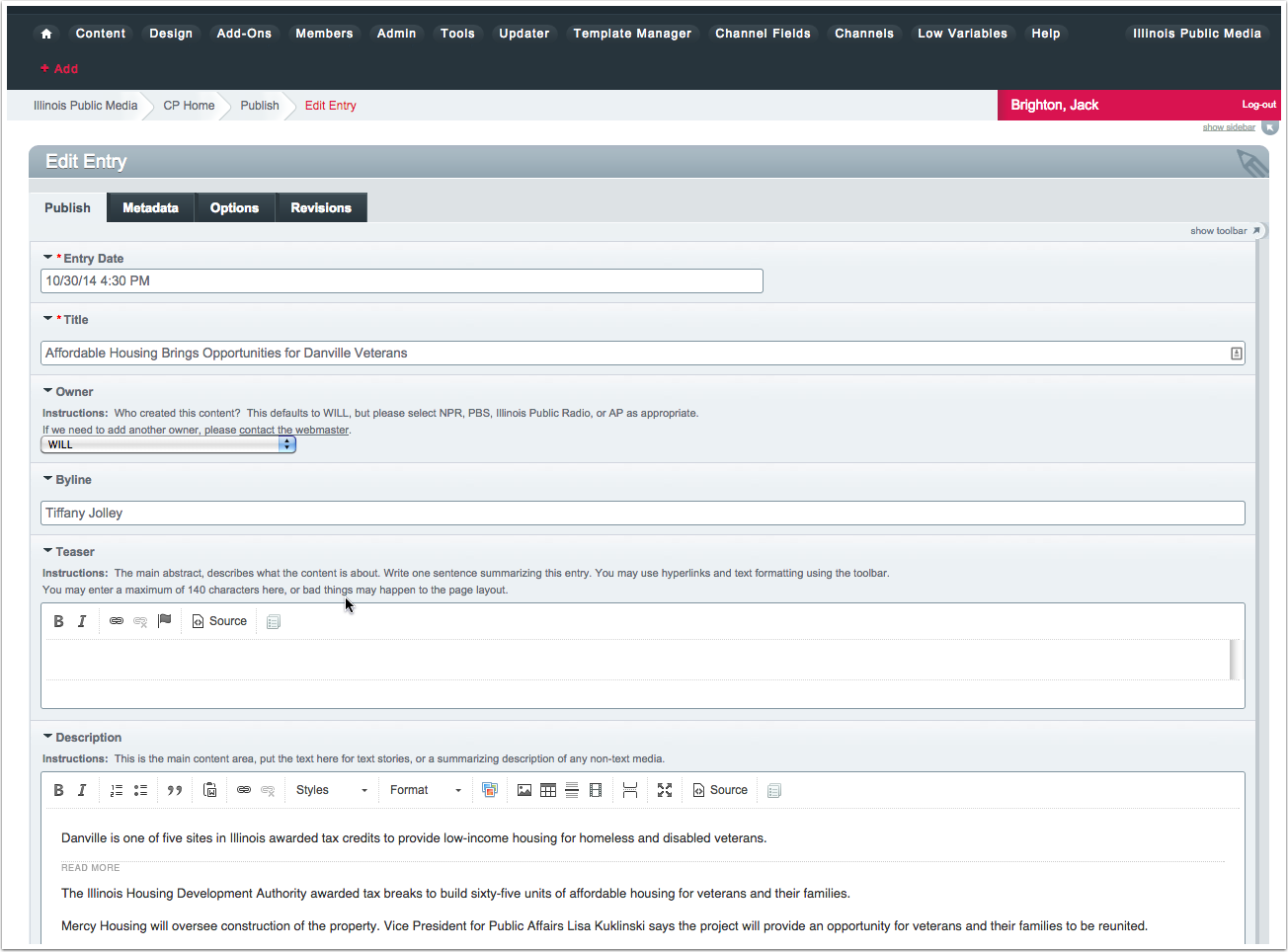Click into the Title input field
1288x952 pixels.
tap(643, 354)
